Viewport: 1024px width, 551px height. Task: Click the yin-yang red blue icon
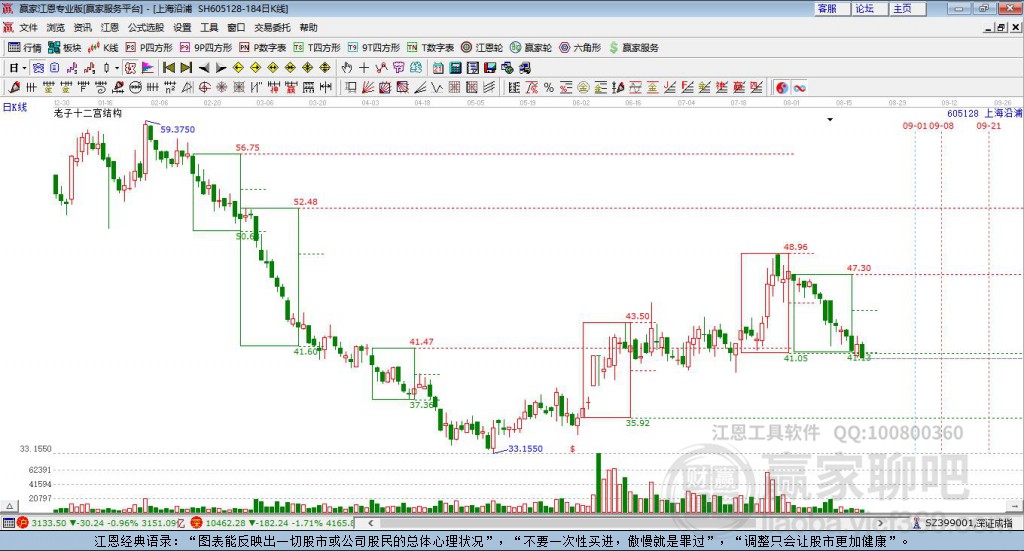click(x=782, y=87)
